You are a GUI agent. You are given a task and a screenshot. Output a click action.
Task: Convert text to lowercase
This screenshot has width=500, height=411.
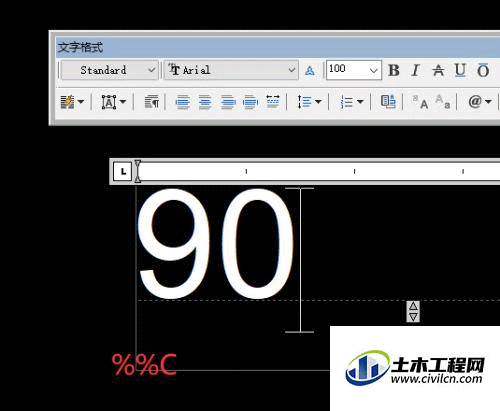coord(443,101)
